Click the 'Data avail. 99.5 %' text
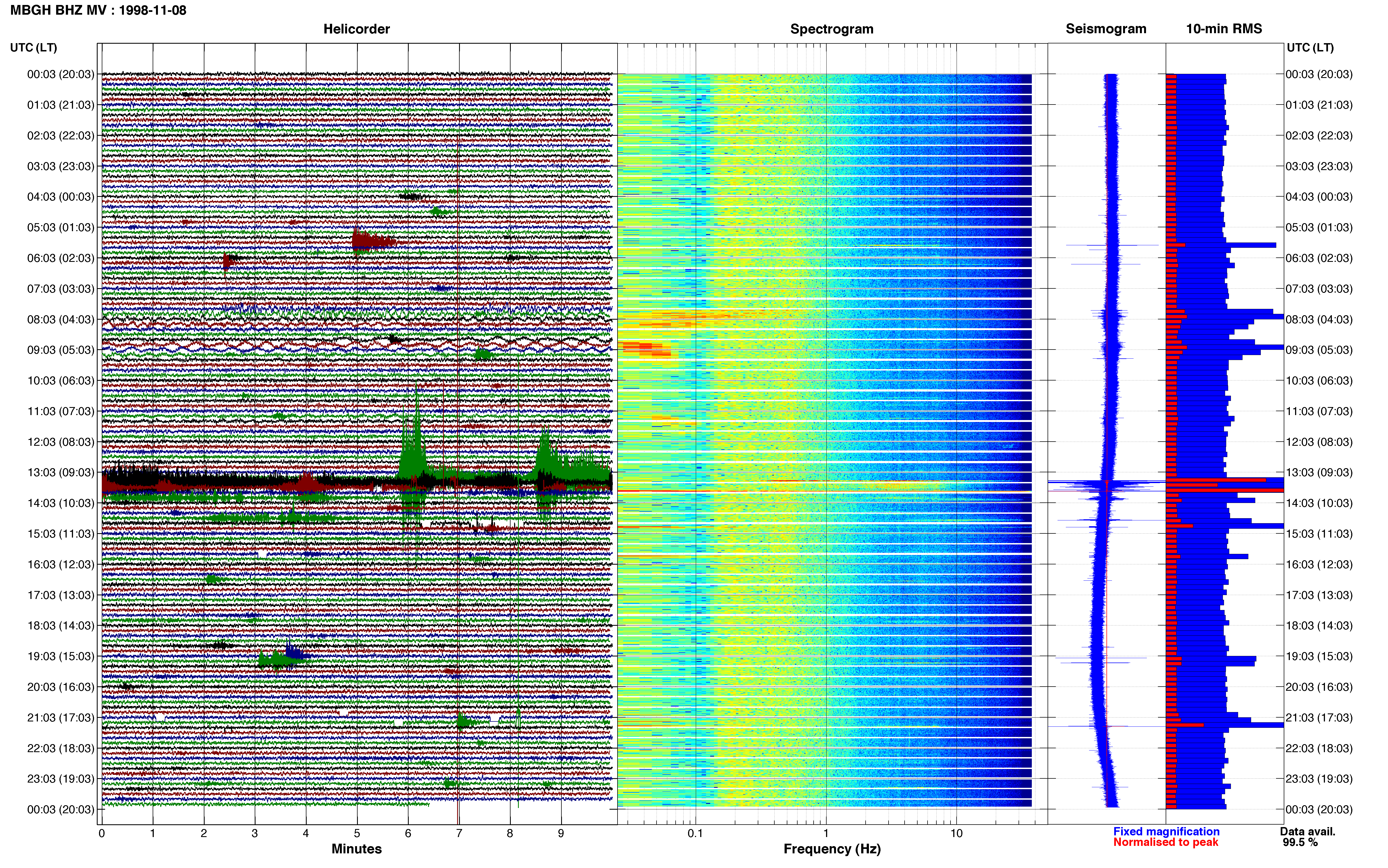This screenshot has height=868, width=1388. (1308, 837)
